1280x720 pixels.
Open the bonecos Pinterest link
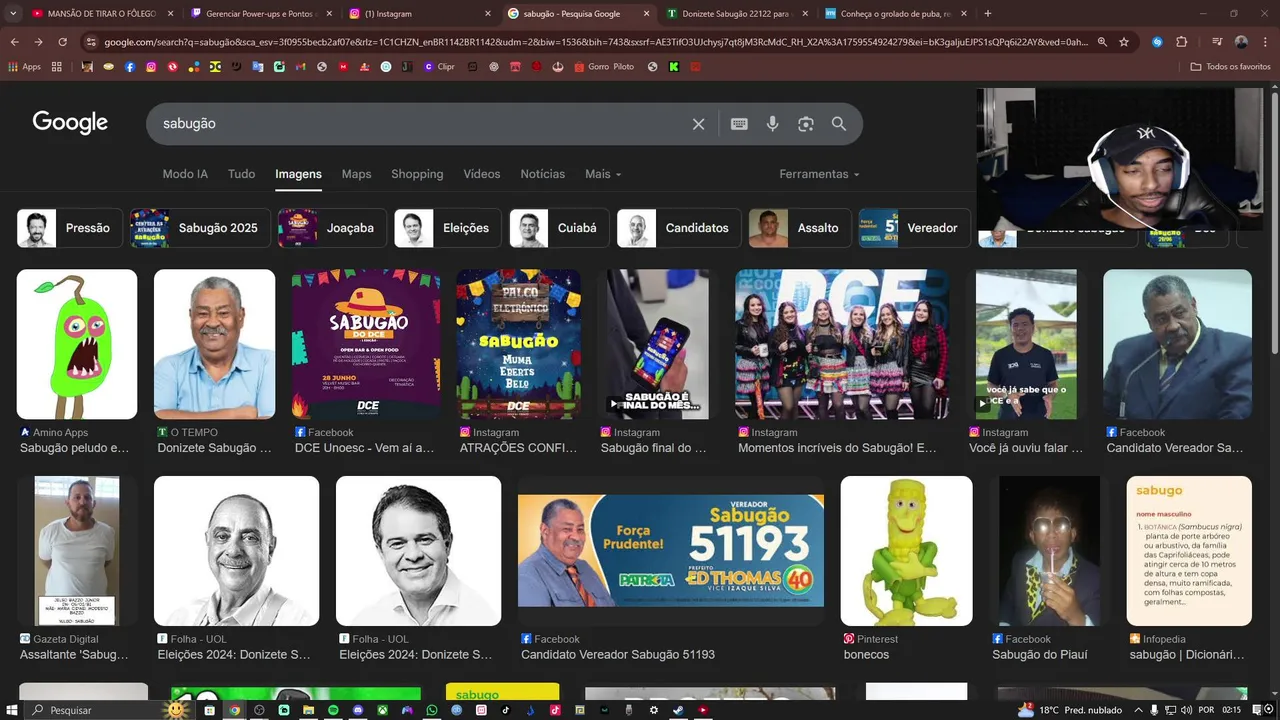click(x=866, y=654)
